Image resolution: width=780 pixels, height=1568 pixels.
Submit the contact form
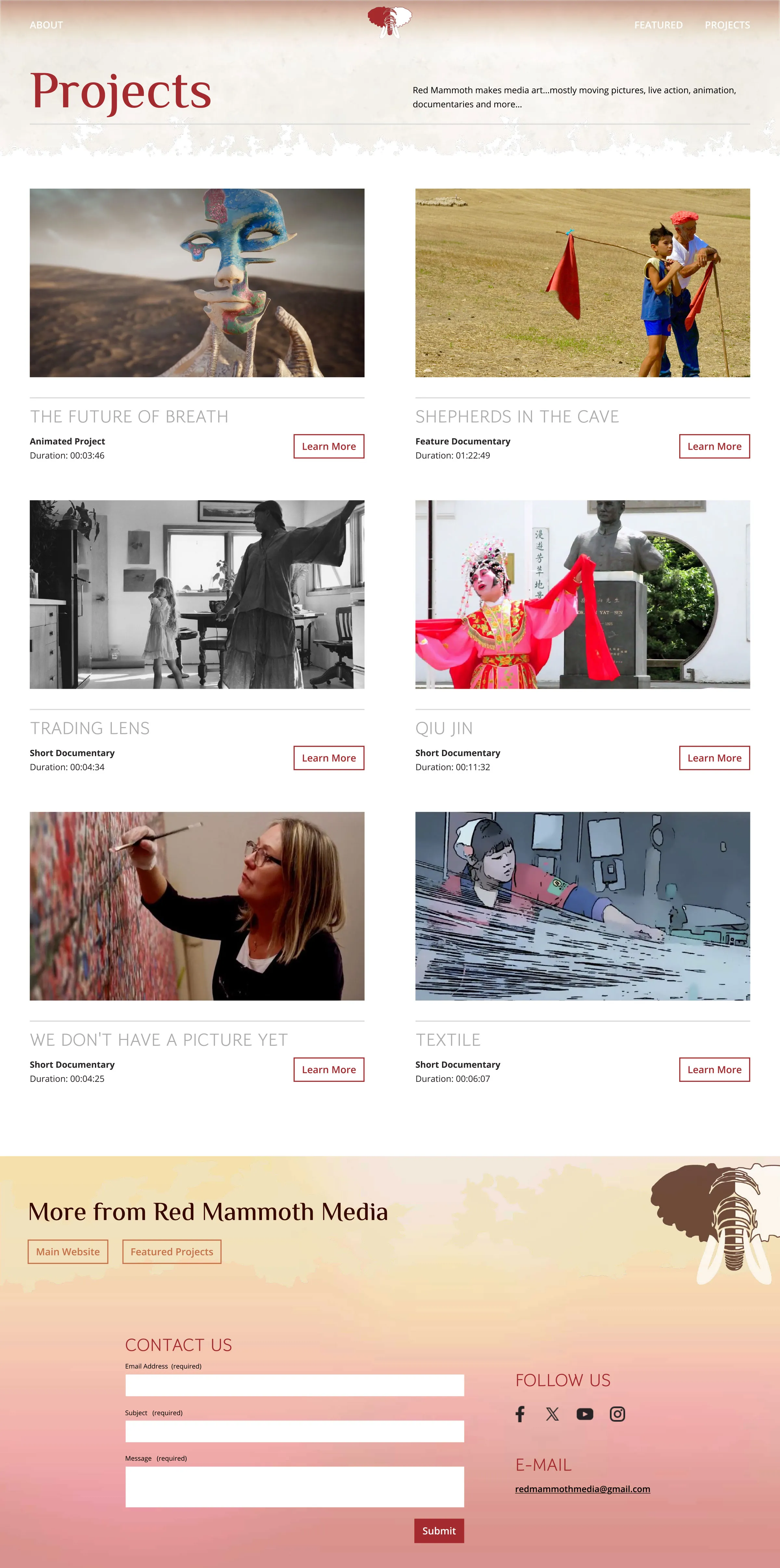(x=439, y=1531)
